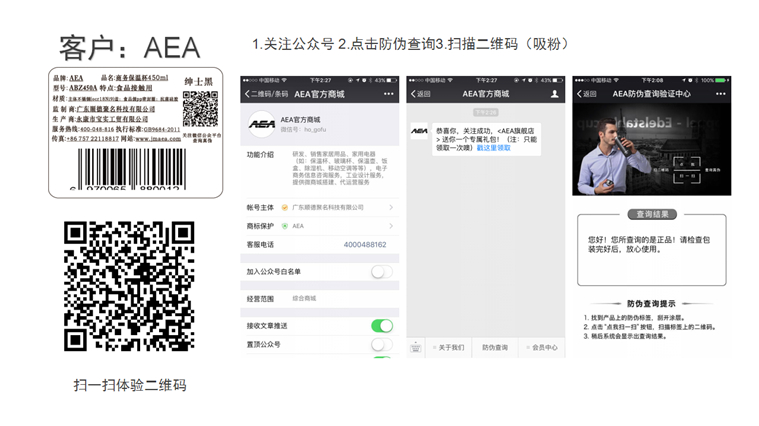Viewport: 759px width, 426px height.
Task: Tap the large QR code image
Action: 129,286
